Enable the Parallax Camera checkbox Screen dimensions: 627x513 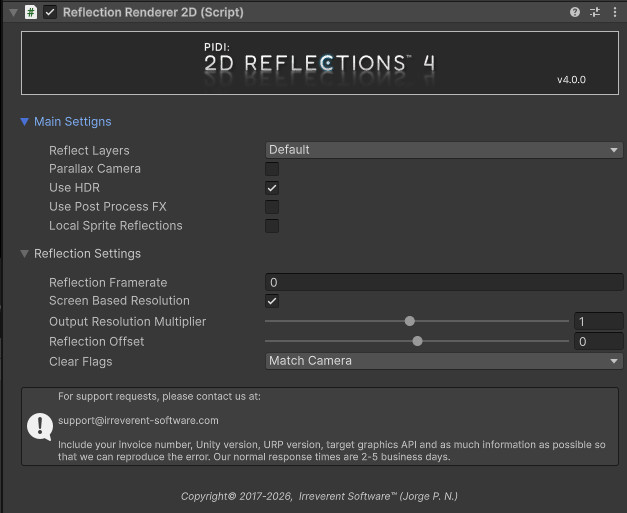(272, 169)
